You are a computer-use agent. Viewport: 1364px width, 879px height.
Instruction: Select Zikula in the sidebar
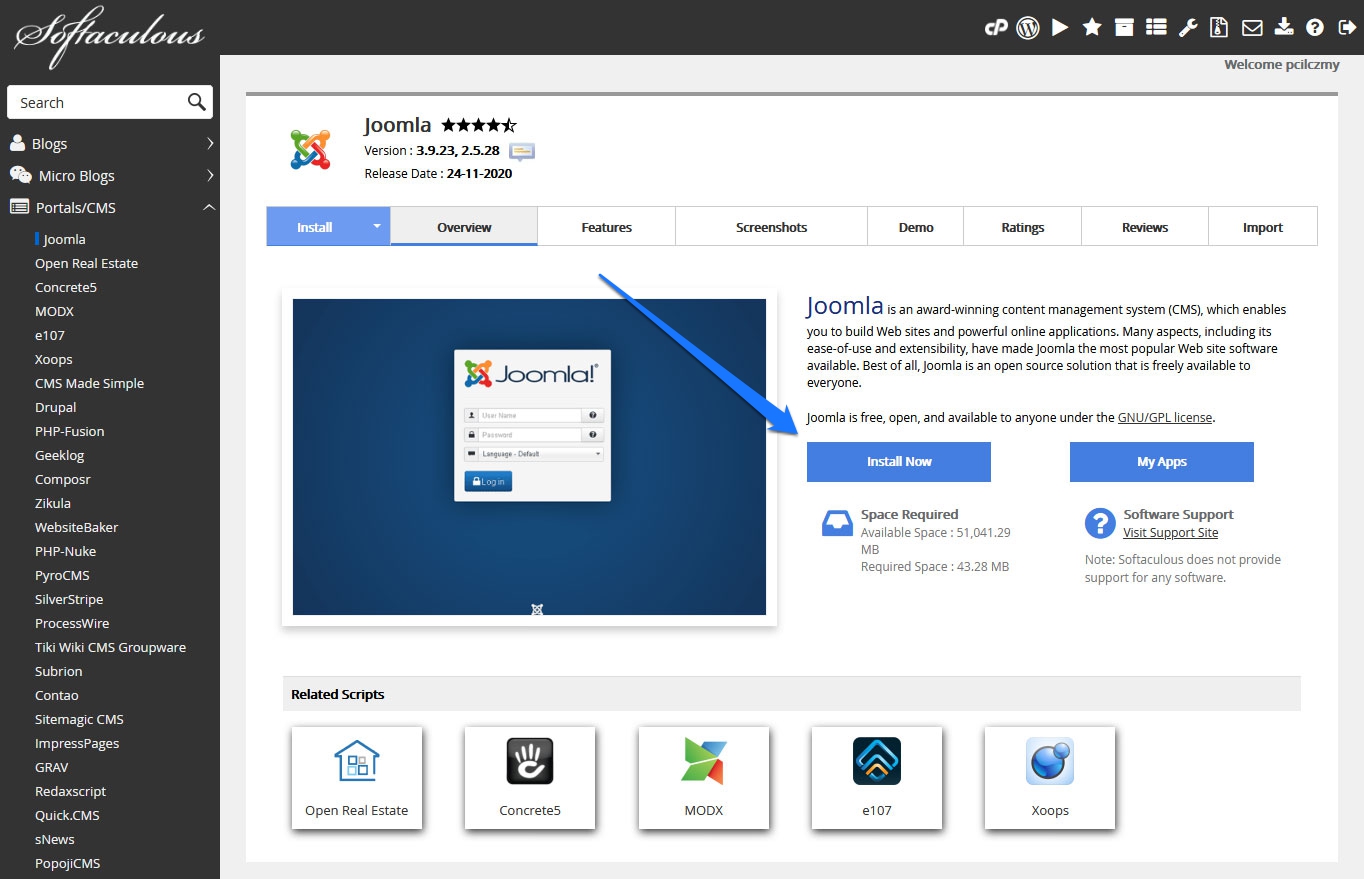[52, 504]
